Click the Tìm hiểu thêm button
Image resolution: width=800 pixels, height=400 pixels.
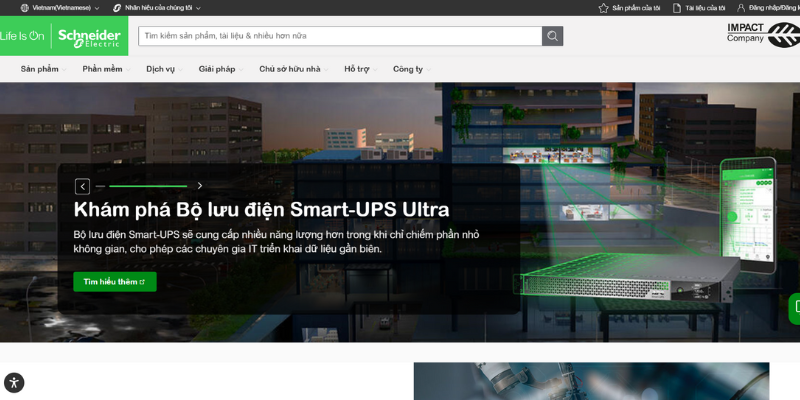115,282
